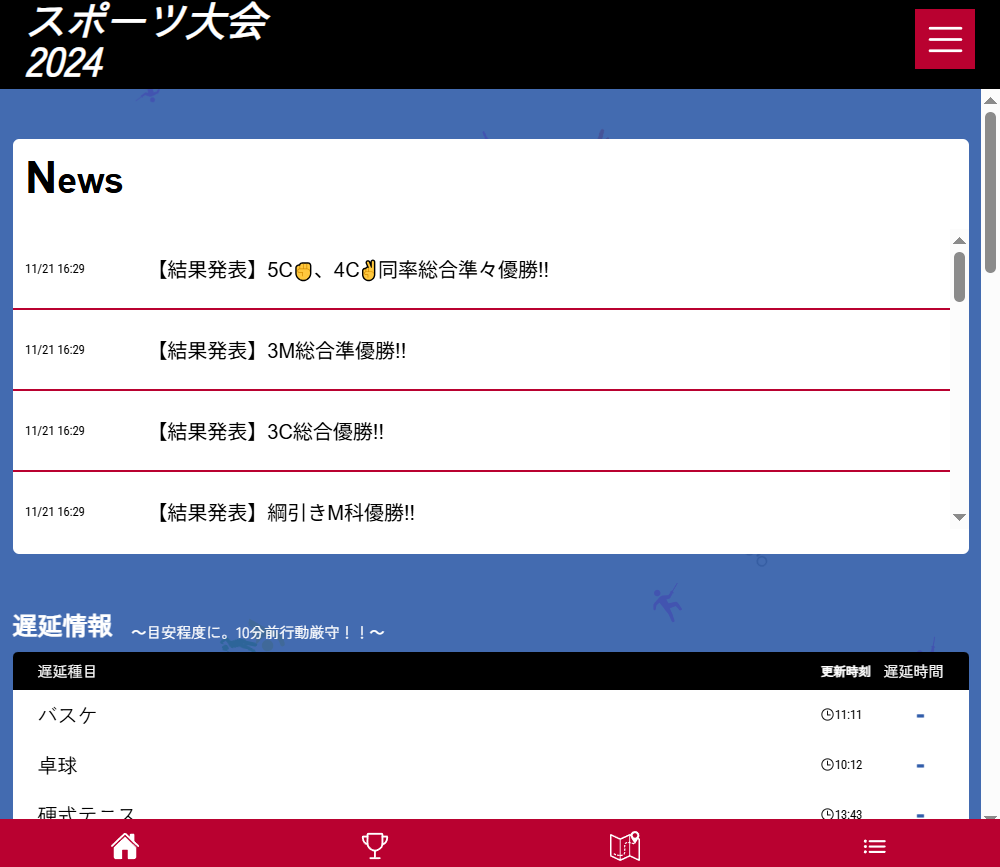This screenshot has width=1000, height=867.
Task: Open the list icon in bottom bar
Action: 875,845
